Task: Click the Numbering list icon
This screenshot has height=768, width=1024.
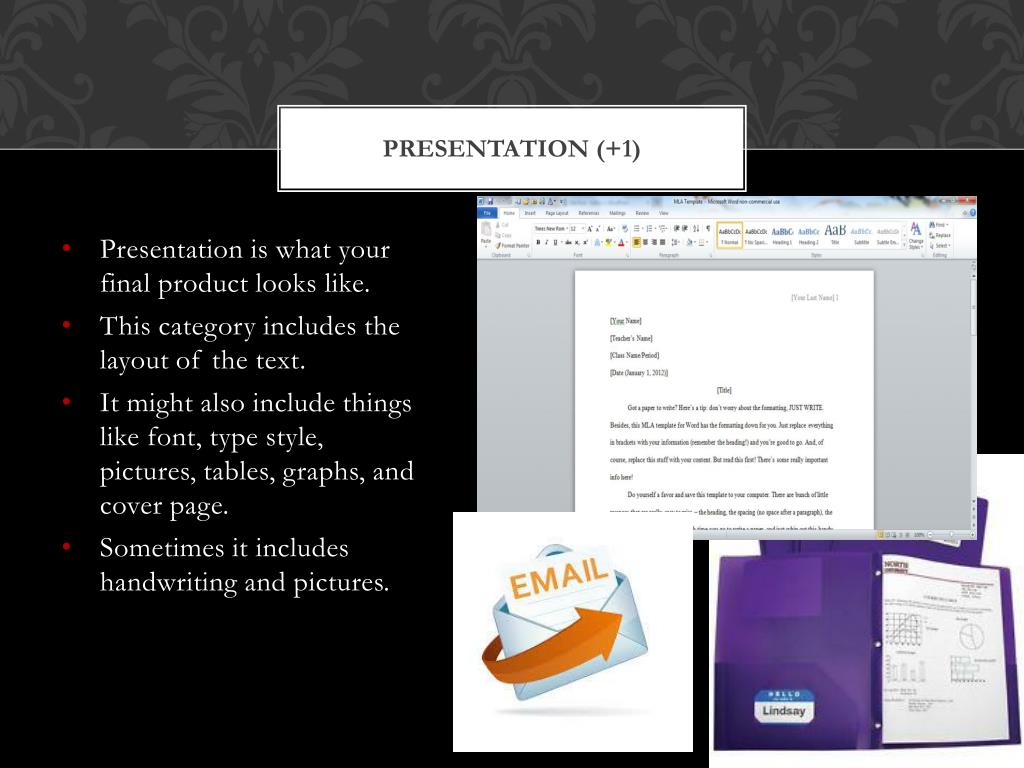Action: coord(650,229)
